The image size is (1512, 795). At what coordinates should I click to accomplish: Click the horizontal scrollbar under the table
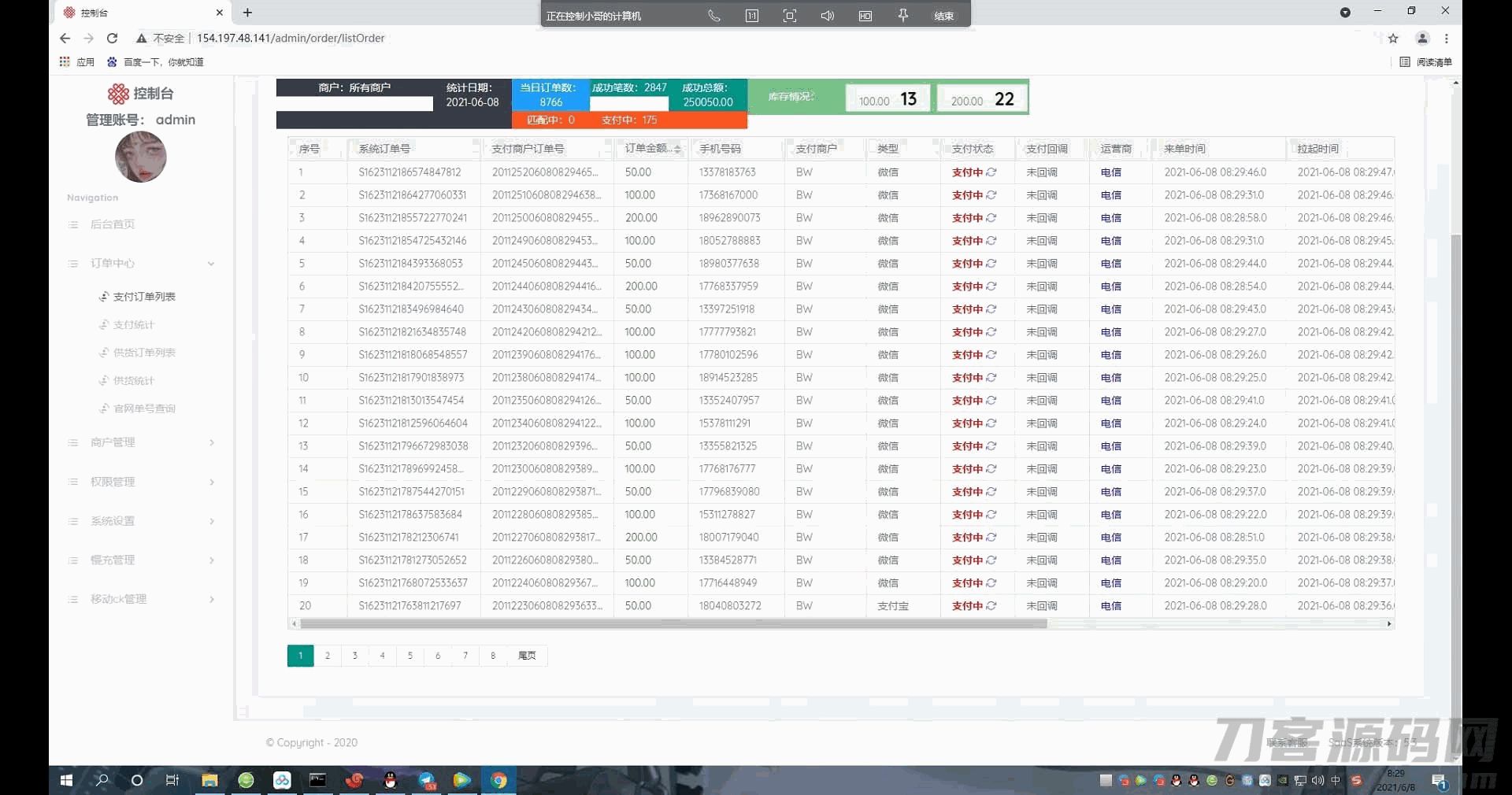(673, 623)
